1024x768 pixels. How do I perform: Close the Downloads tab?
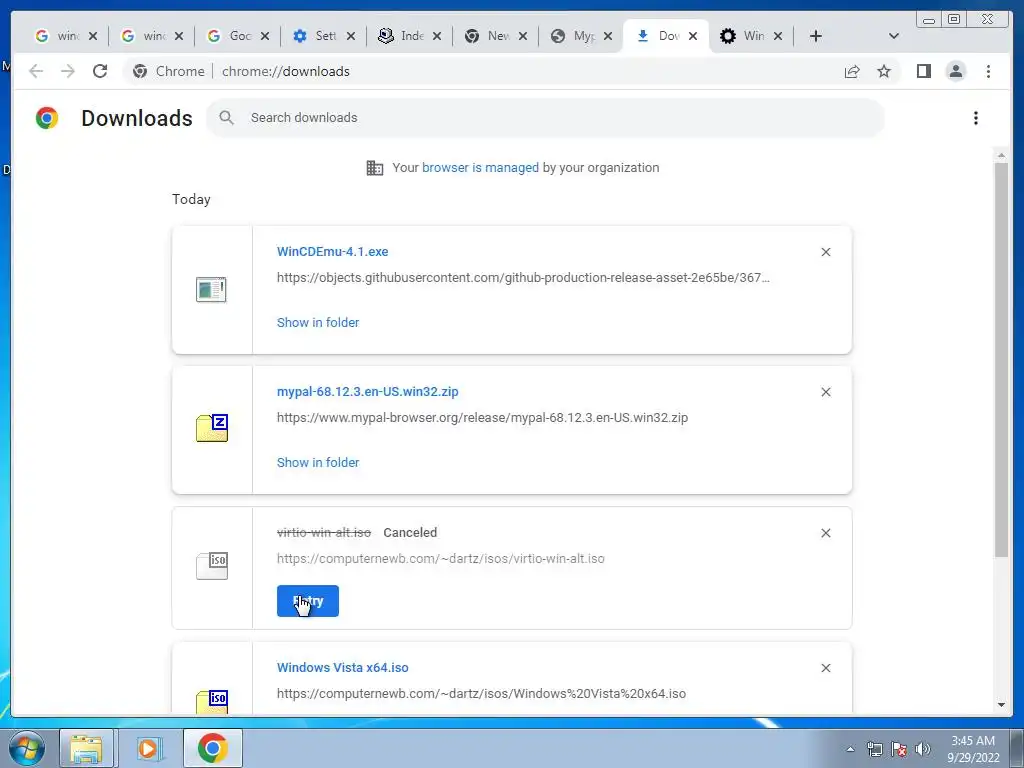pyautogui.click(x=693, y=36)
